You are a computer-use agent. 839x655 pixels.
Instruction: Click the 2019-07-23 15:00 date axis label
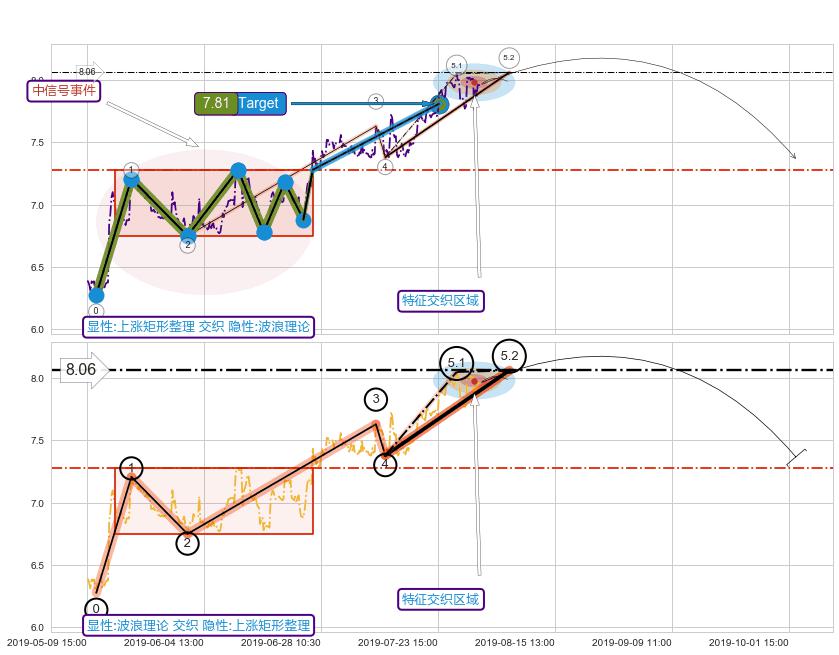[396, 643]
